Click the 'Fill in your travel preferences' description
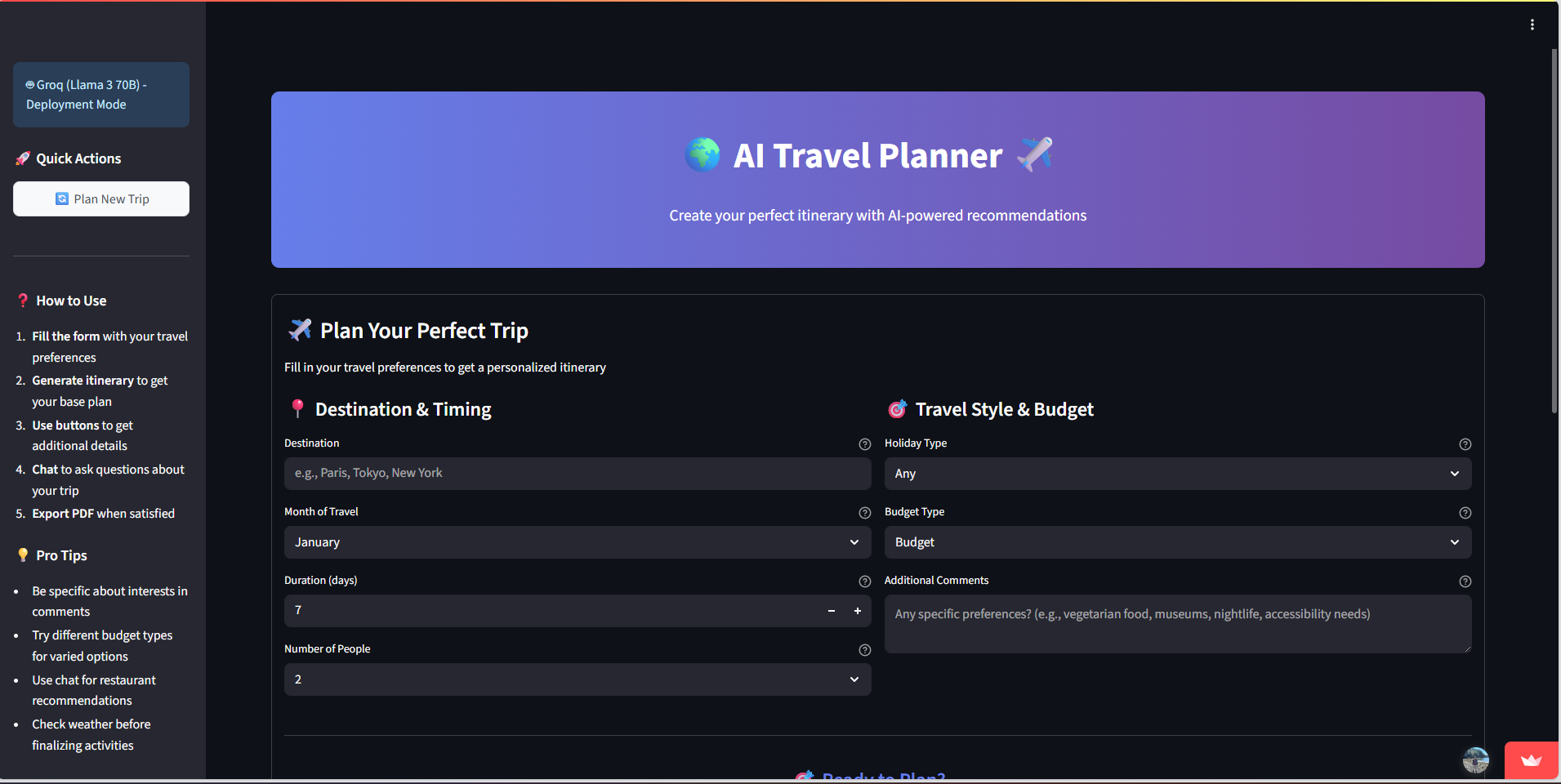 pos(445,367)
